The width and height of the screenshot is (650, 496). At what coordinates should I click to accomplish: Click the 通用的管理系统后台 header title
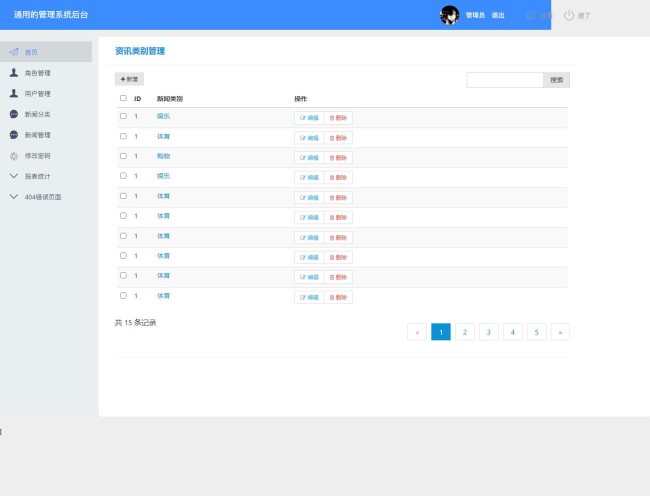(x=51, y=15)
